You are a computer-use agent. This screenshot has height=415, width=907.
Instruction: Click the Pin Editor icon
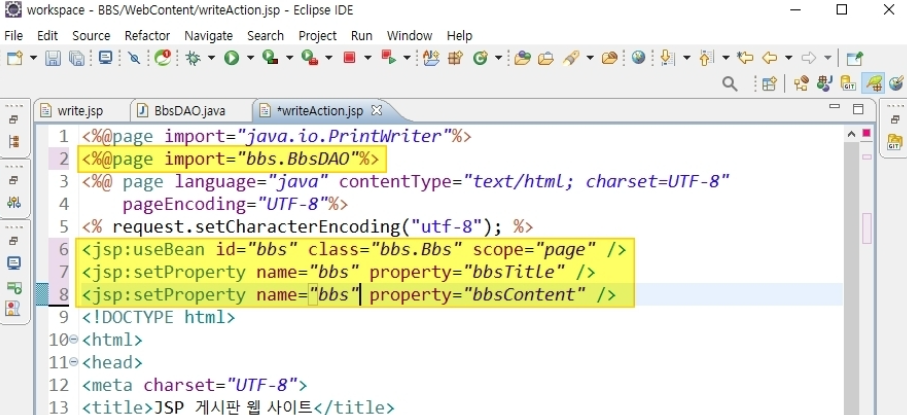pyautogui.click(x=854, y=58)
